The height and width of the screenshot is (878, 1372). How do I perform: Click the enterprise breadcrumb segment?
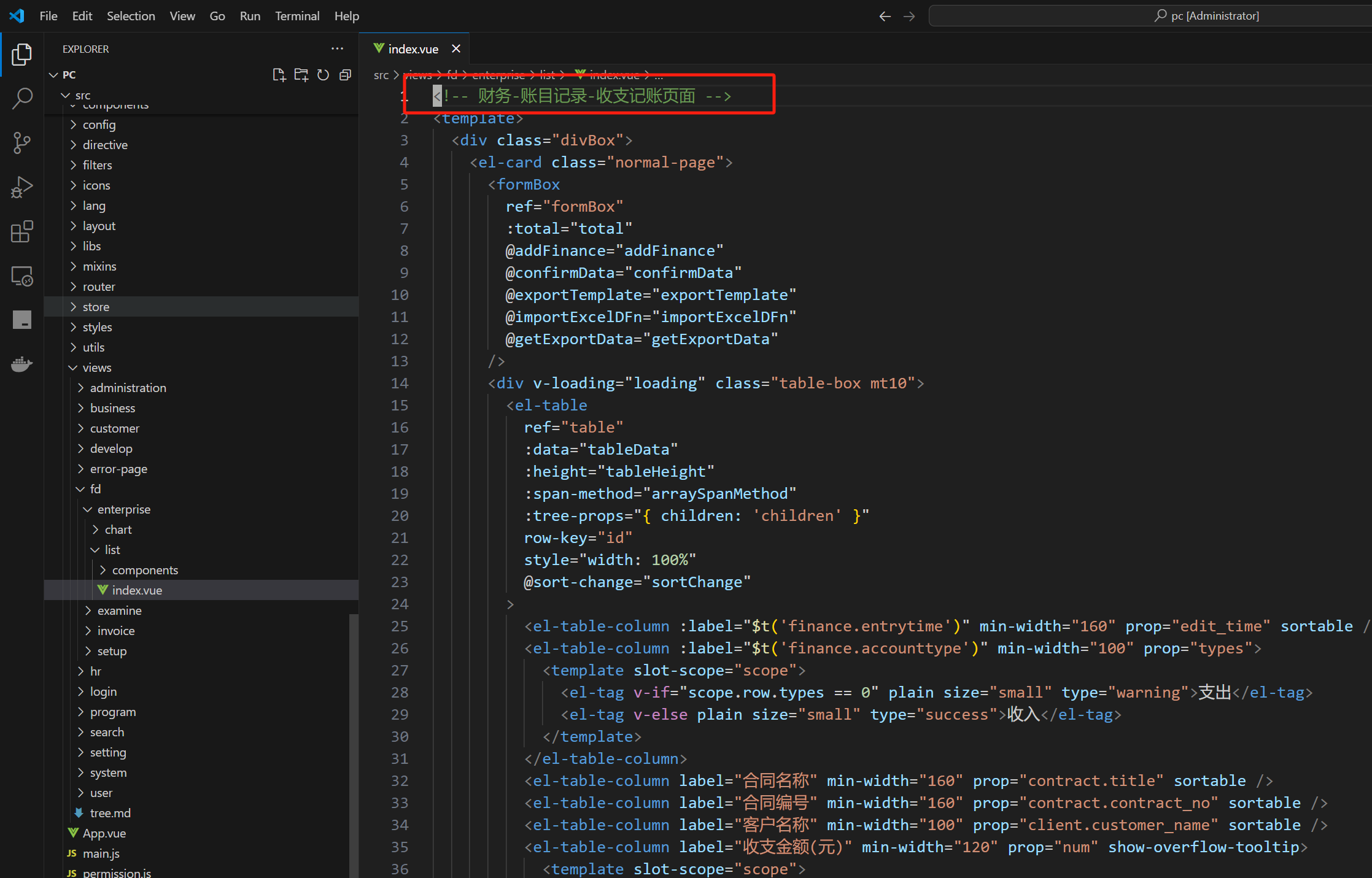pyautogui.click(x=498, y=75)
